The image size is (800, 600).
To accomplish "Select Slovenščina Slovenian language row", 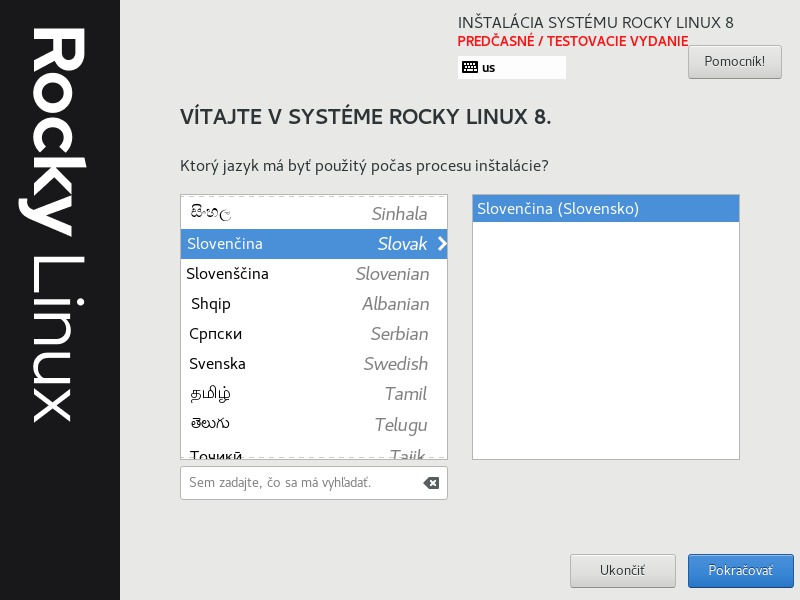I will (314, 274).
